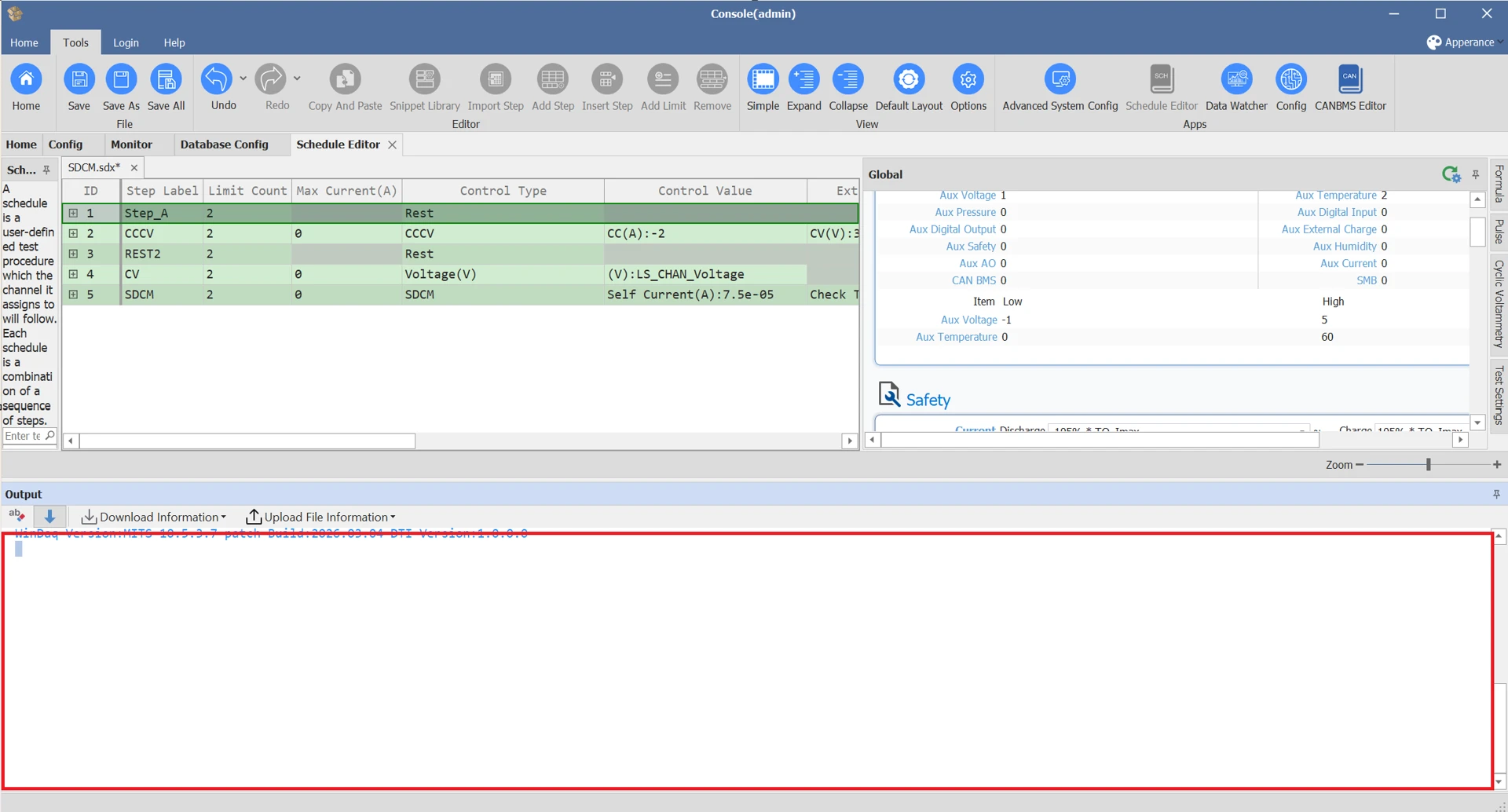Open the Undo history dropdown arrow
The width and height of the screenshot is (1508, 812).
point(243,79)
